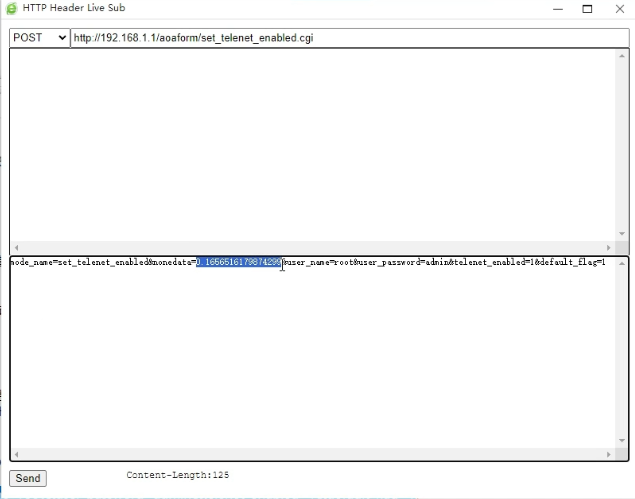Close the HTTP Header Live Sub window
This screenshot has width=635, height=499.
[620, 9]
